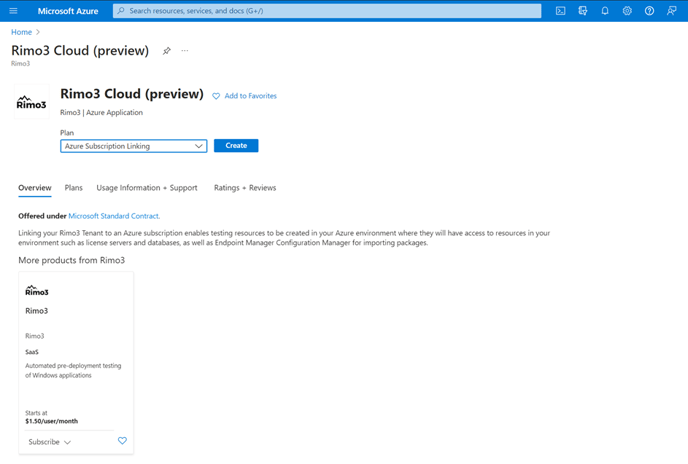Open the Azure portal hamburger menu
The height and width of the screenshot is (464, 688).
(x=13, y=11)
